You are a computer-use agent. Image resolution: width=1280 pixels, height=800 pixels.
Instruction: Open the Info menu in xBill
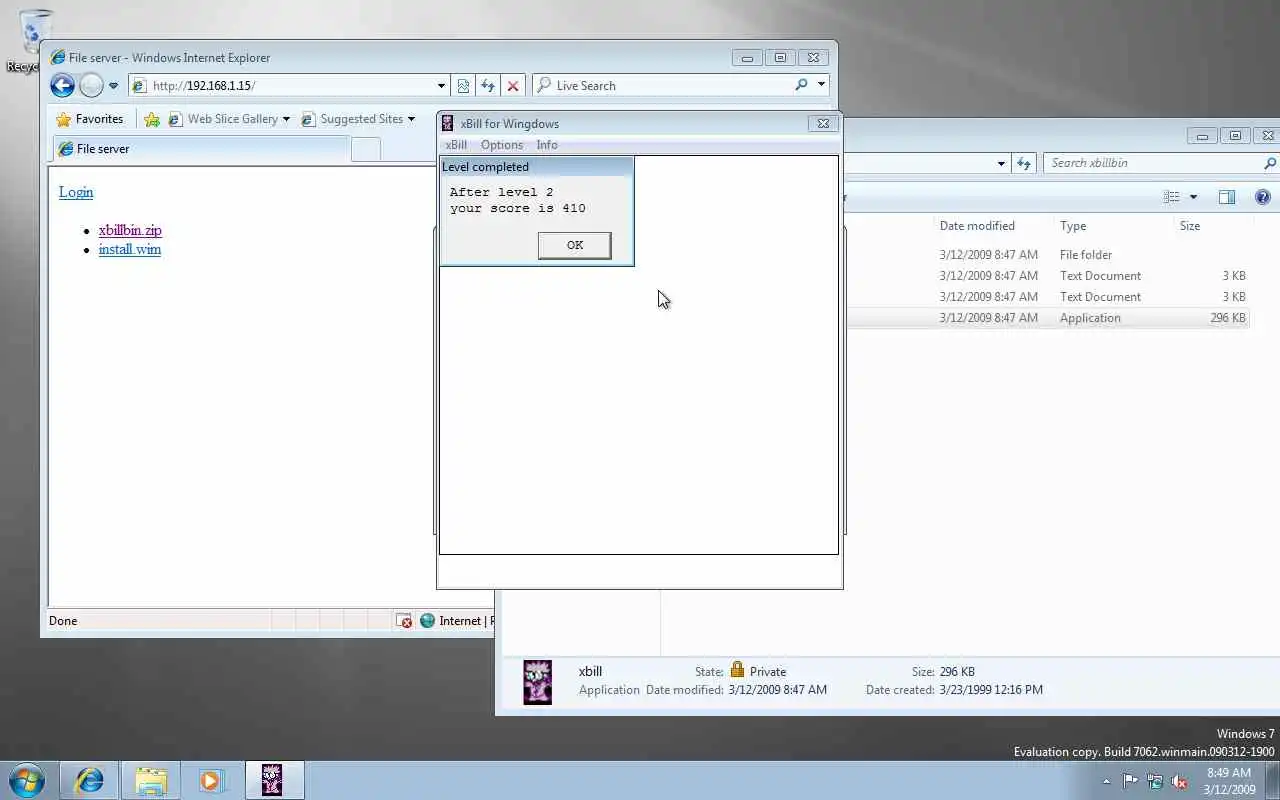[x=547, y=145]
